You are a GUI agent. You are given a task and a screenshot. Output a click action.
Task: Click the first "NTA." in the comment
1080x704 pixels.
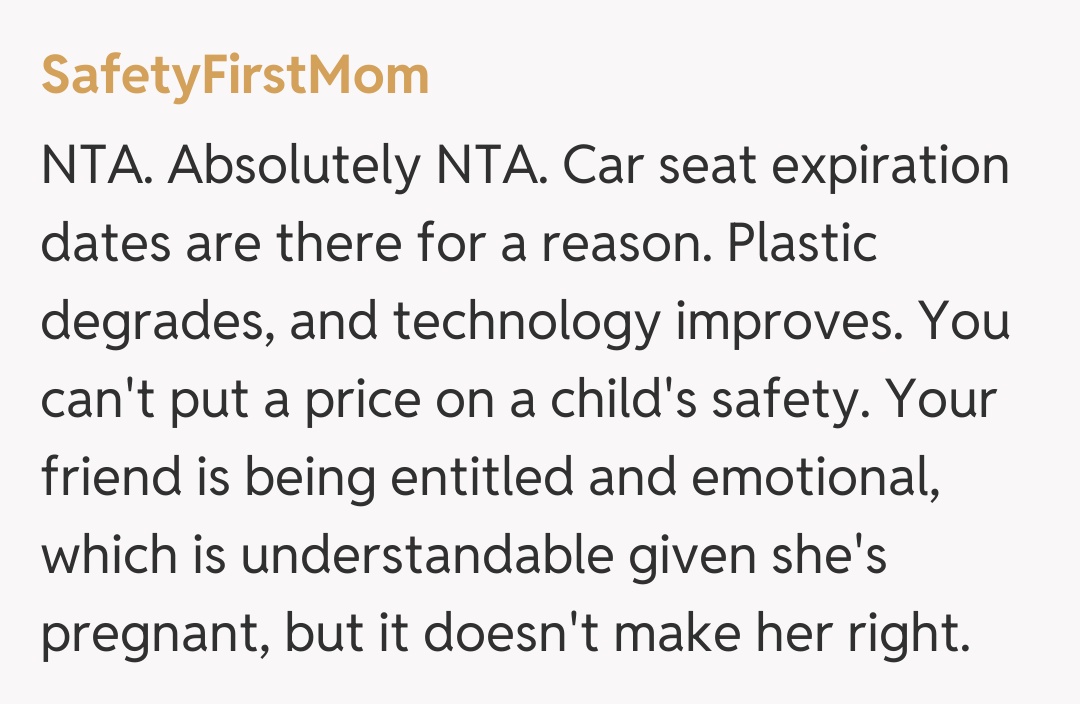point(96,166)
